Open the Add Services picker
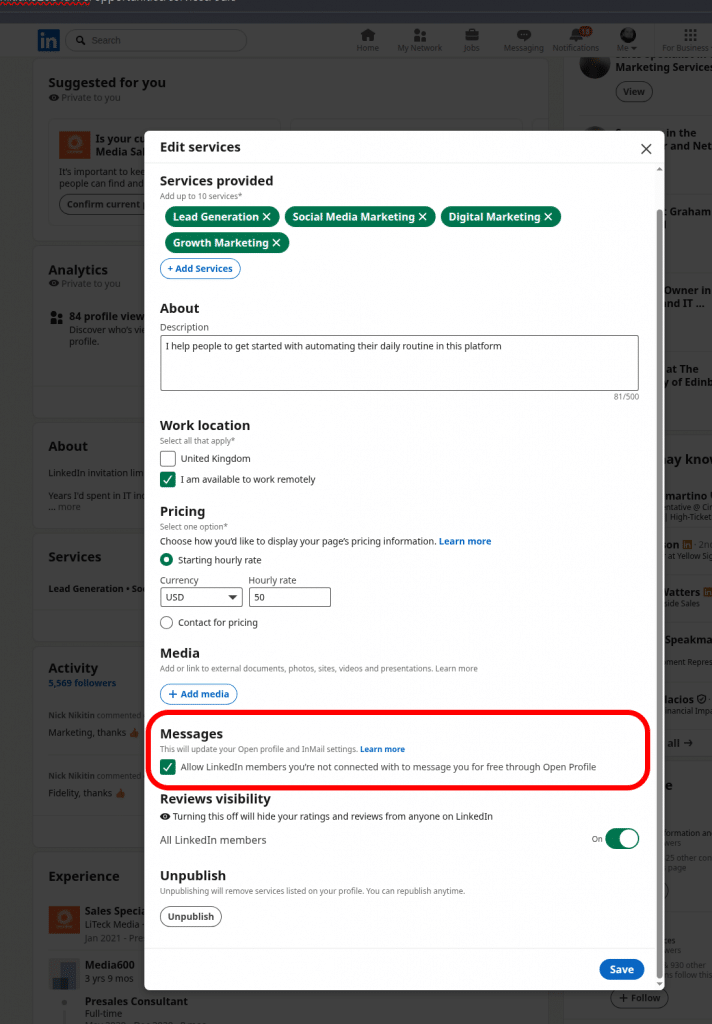 coord(198,268)
